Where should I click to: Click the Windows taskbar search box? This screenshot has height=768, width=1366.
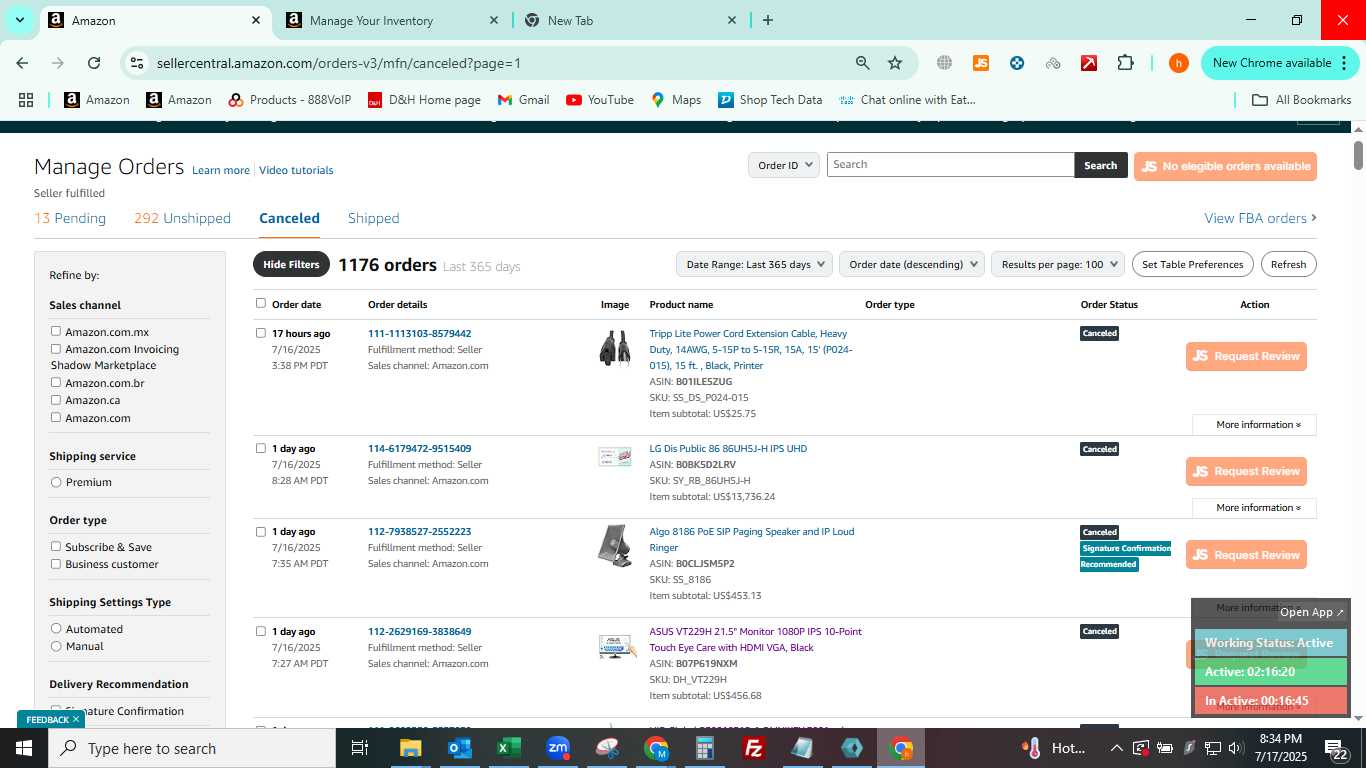[192, 748]
